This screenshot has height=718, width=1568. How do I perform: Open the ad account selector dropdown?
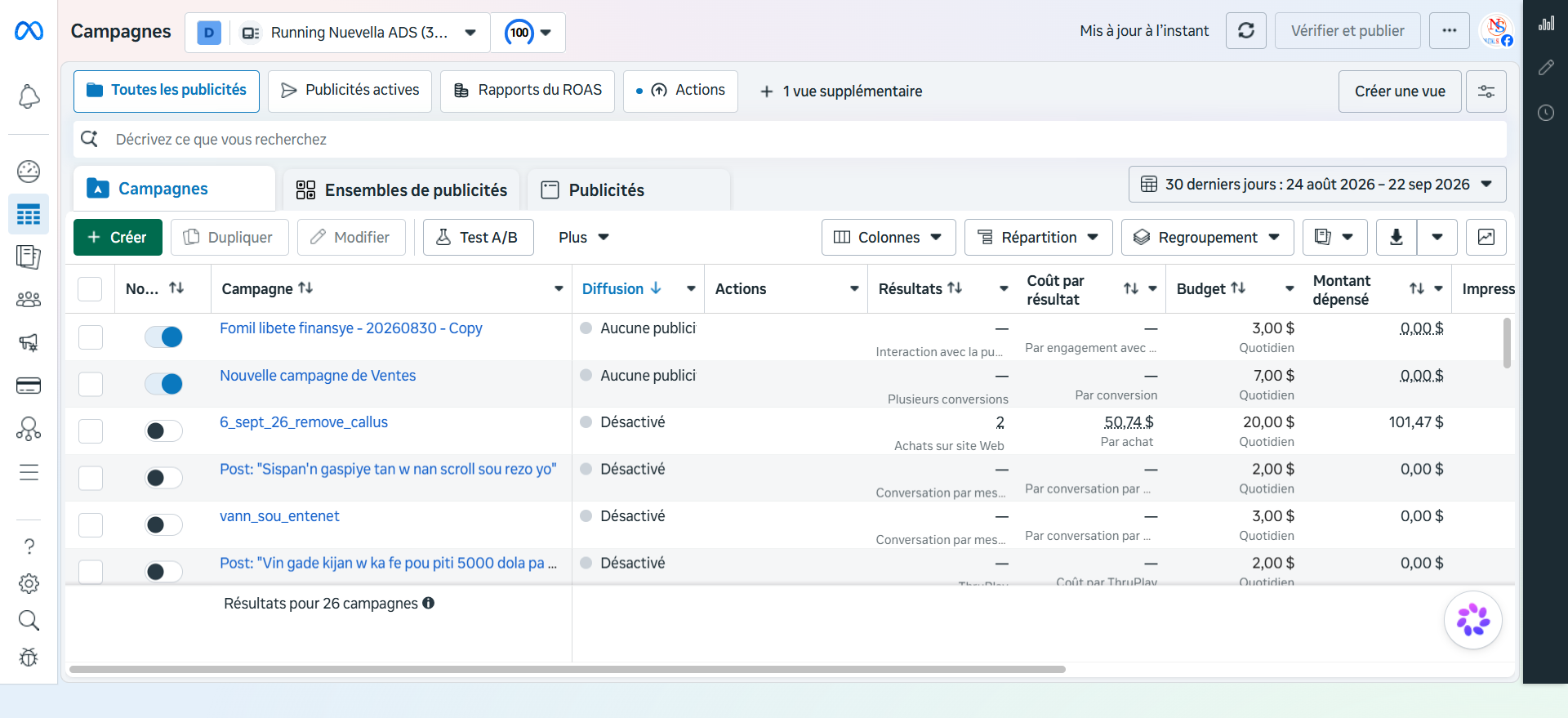tap(337, 33)
